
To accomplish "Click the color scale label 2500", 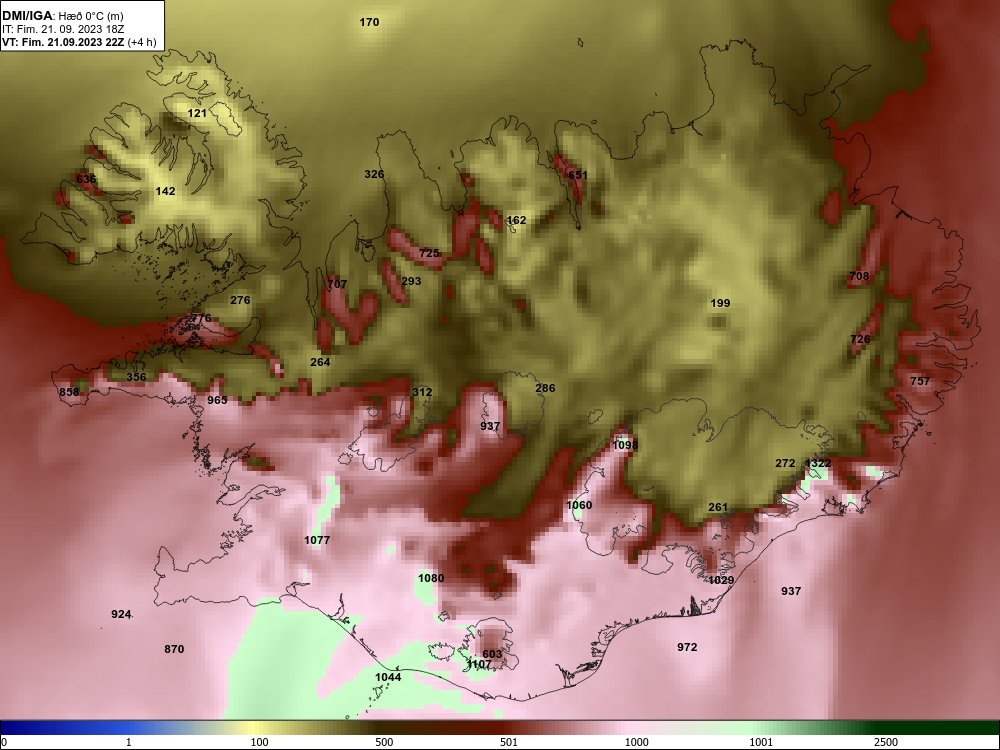I will click(886, 742).
